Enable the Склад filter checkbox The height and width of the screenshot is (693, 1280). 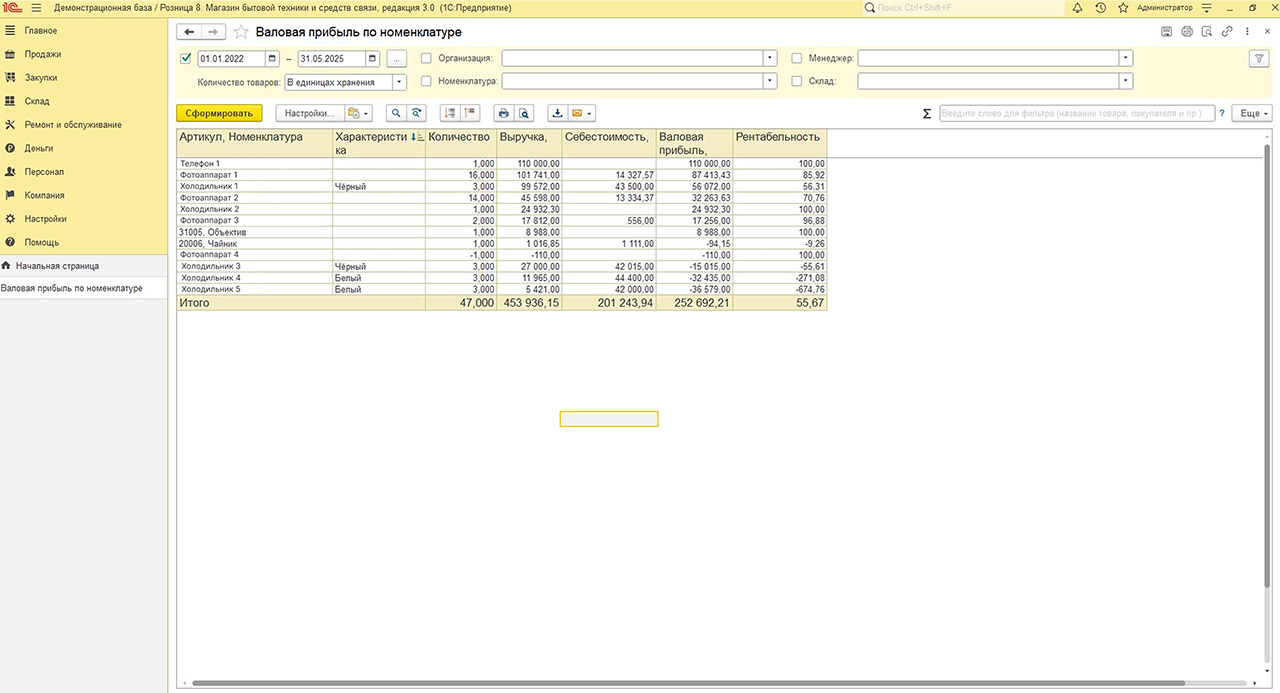797,81
